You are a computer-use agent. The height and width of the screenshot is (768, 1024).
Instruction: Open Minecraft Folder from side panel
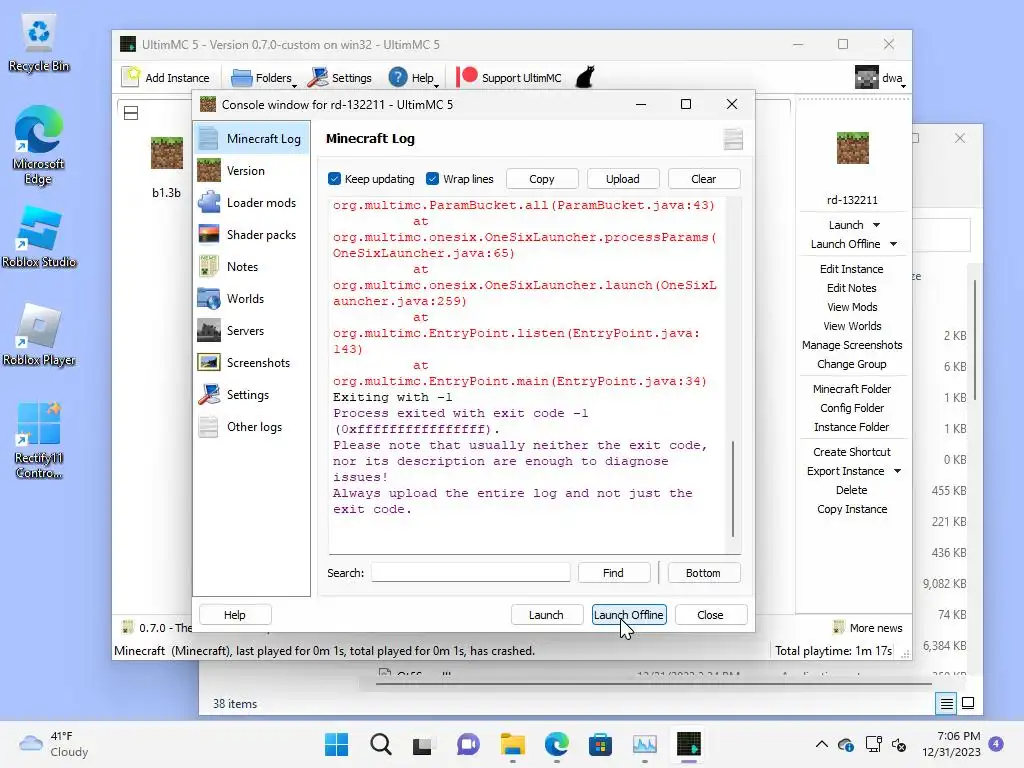[852, 389]
